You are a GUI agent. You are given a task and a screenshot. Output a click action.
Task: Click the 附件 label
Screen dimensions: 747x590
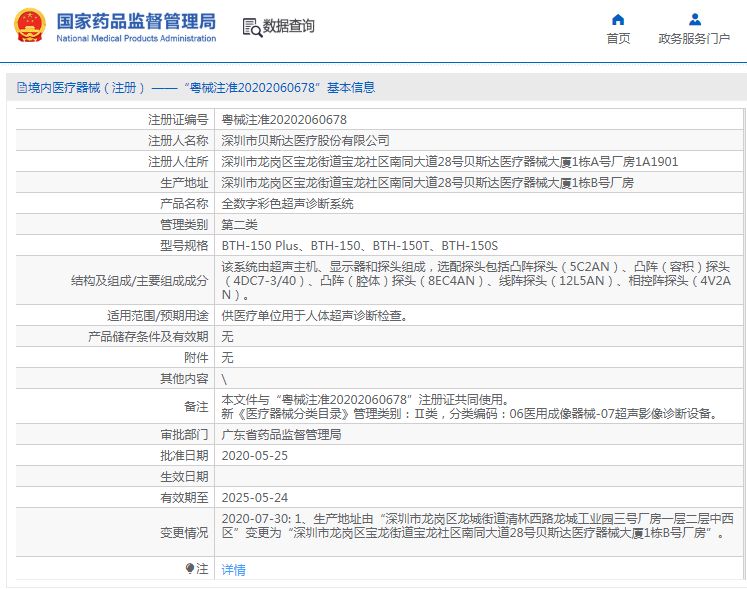click(196, 357)
